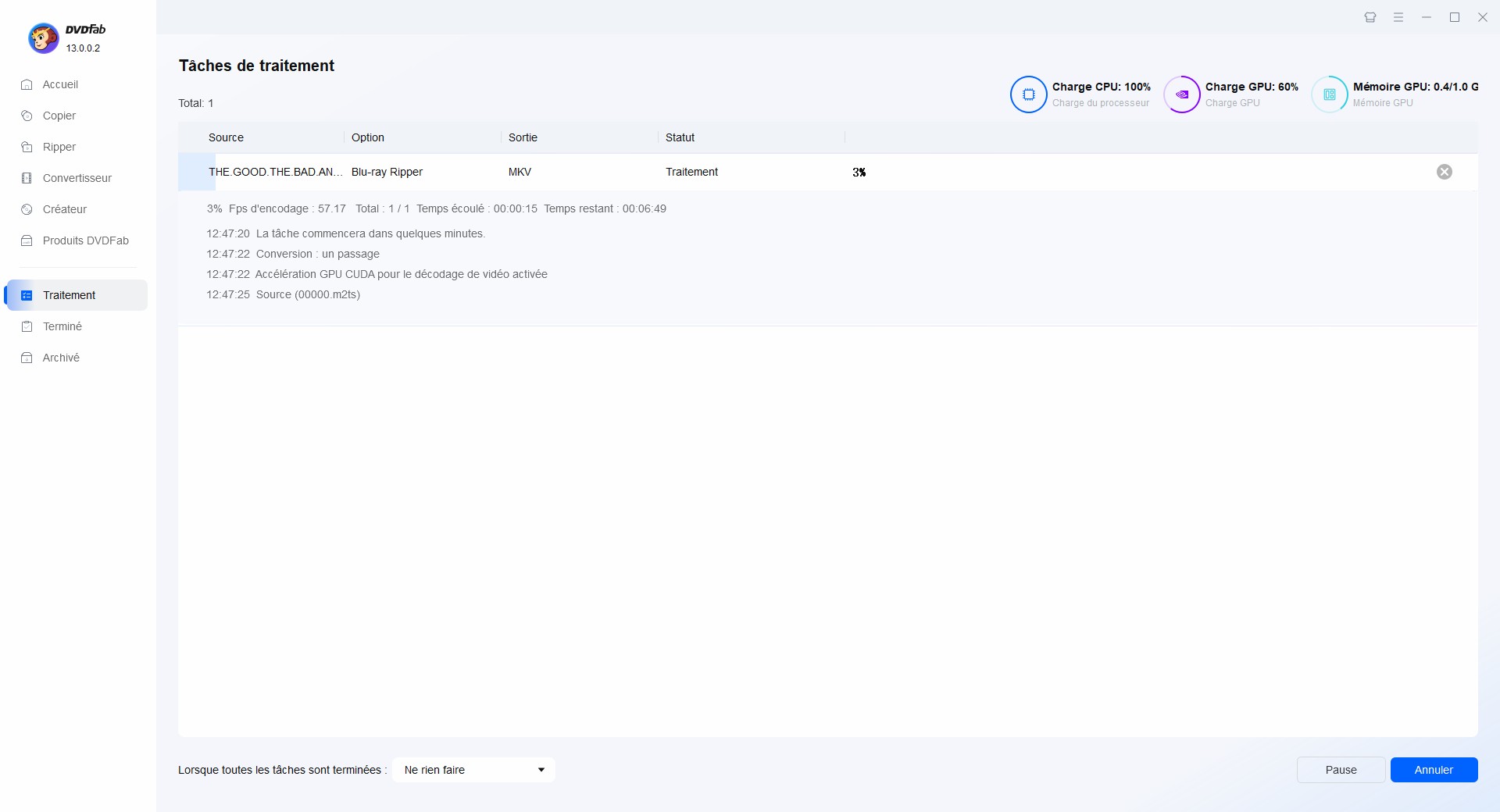Remove the task with the X icon
The height and width of the screenshot is (812, 1500).
pyautogui.click(x=1445, y=172)
